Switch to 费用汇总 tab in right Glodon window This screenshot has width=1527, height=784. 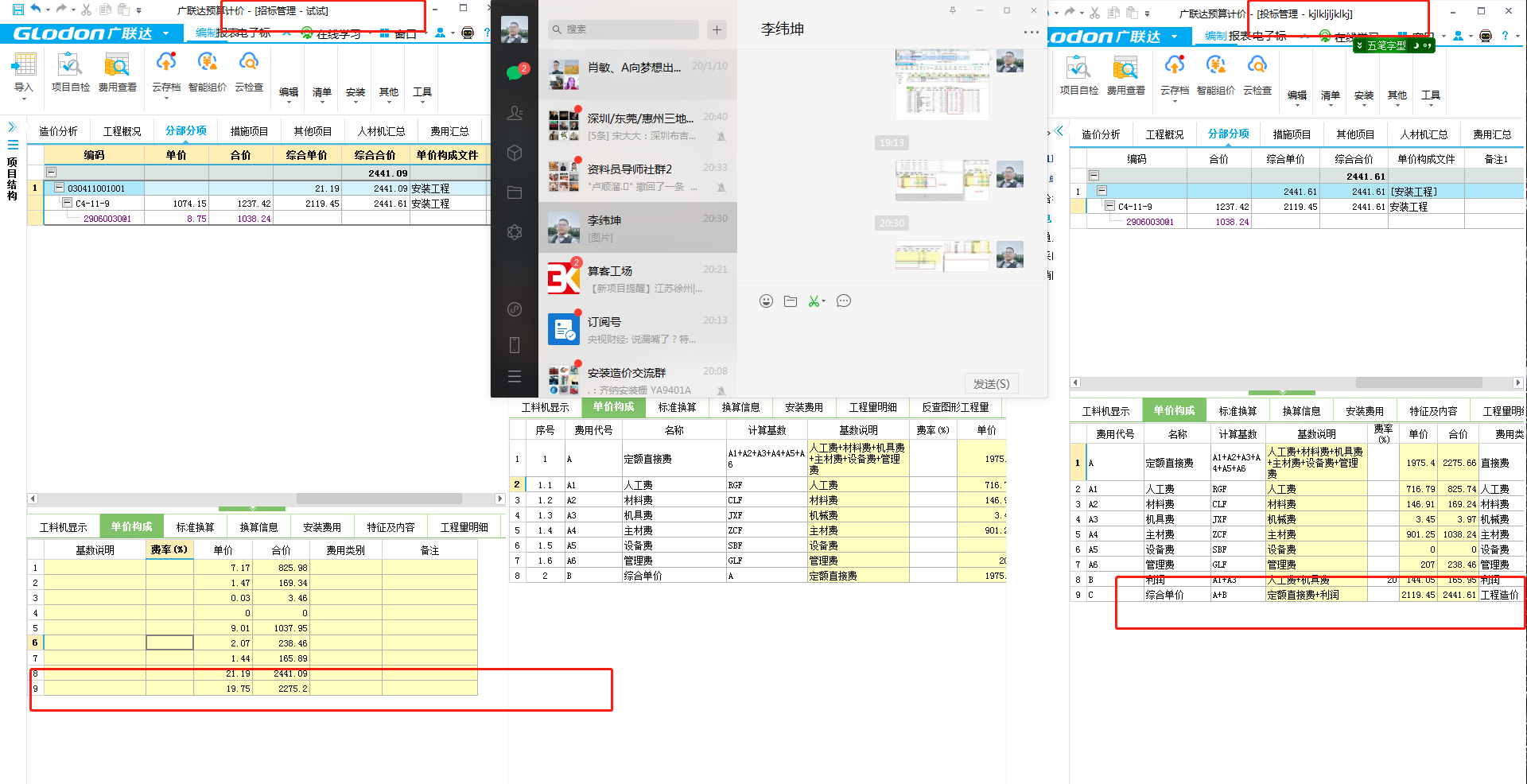point(1492,134)
